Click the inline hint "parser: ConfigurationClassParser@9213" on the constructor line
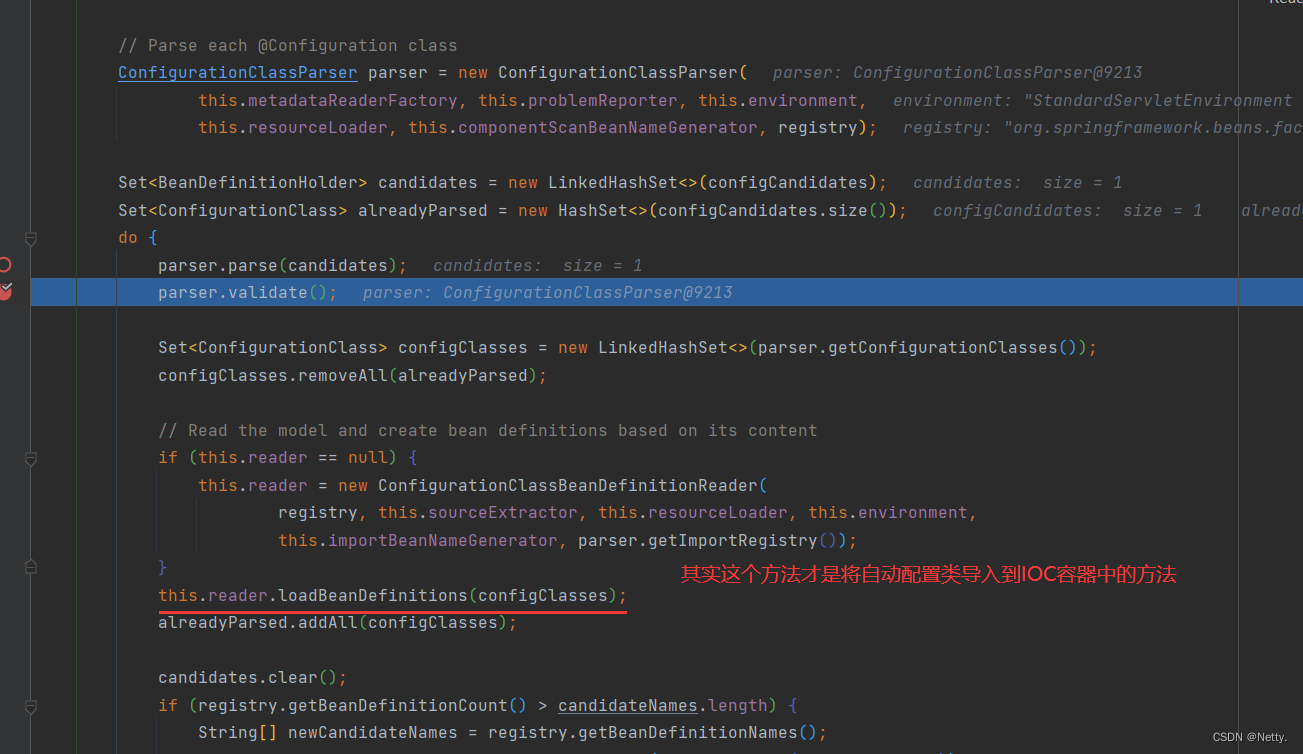 pos(957,72)
